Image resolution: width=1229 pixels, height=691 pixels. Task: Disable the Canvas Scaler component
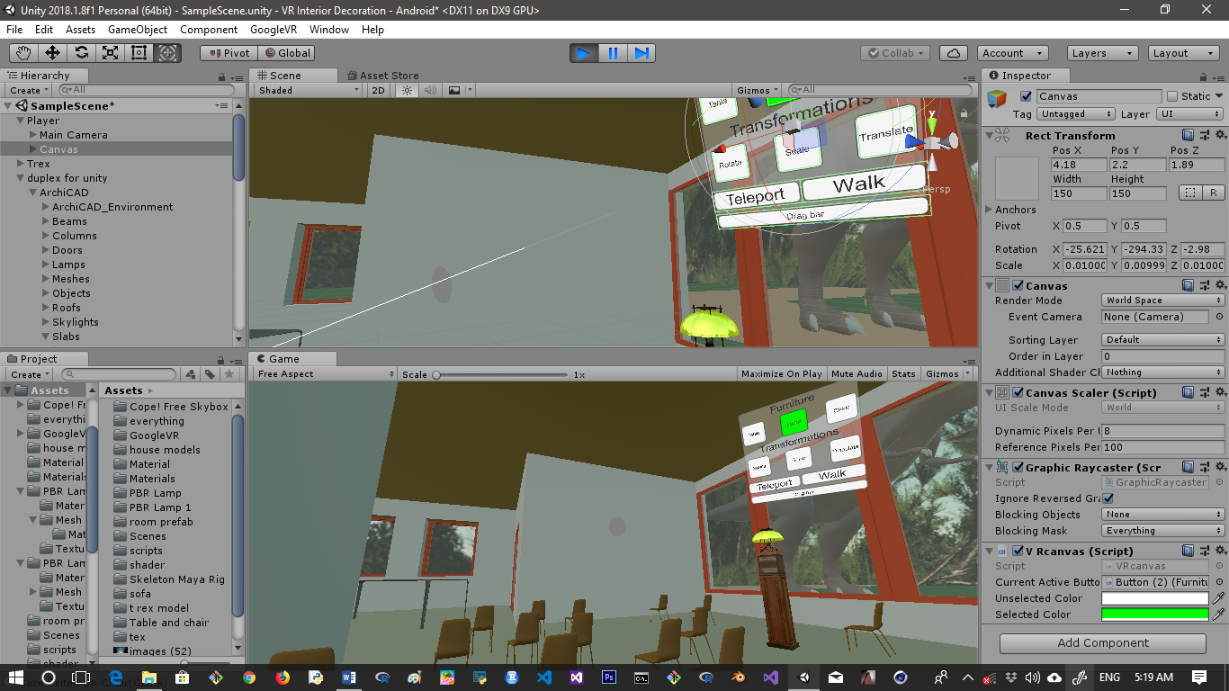pyautogui.click(x=1018, y=393)
